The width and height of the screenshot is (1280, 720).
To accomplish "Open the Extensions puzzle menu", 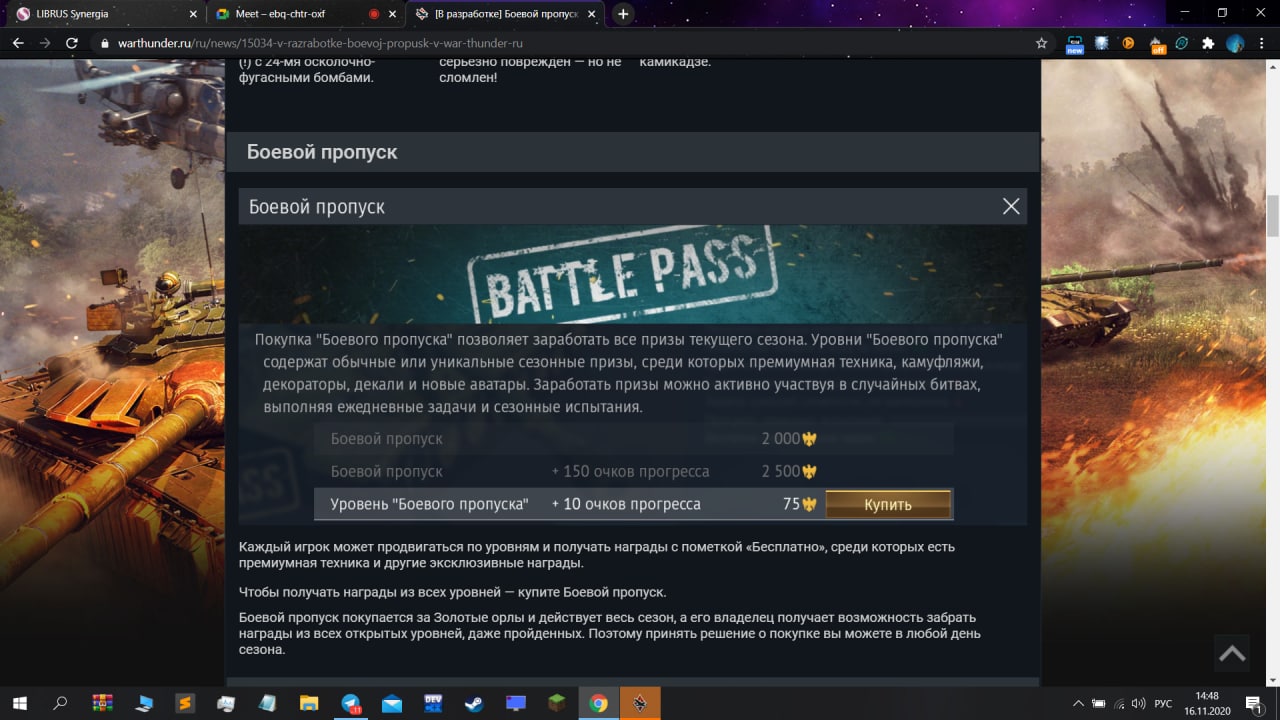I will pos(1208,43).
